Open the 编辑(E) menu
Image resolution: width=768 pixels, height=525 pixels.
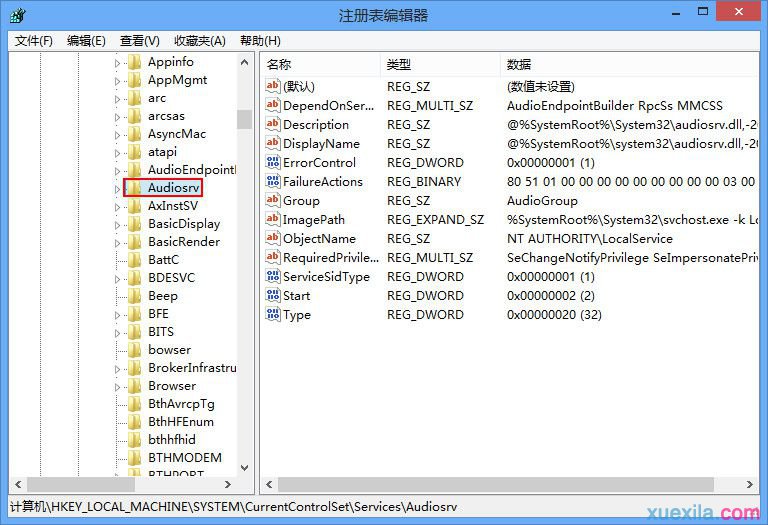coord(86,41)
